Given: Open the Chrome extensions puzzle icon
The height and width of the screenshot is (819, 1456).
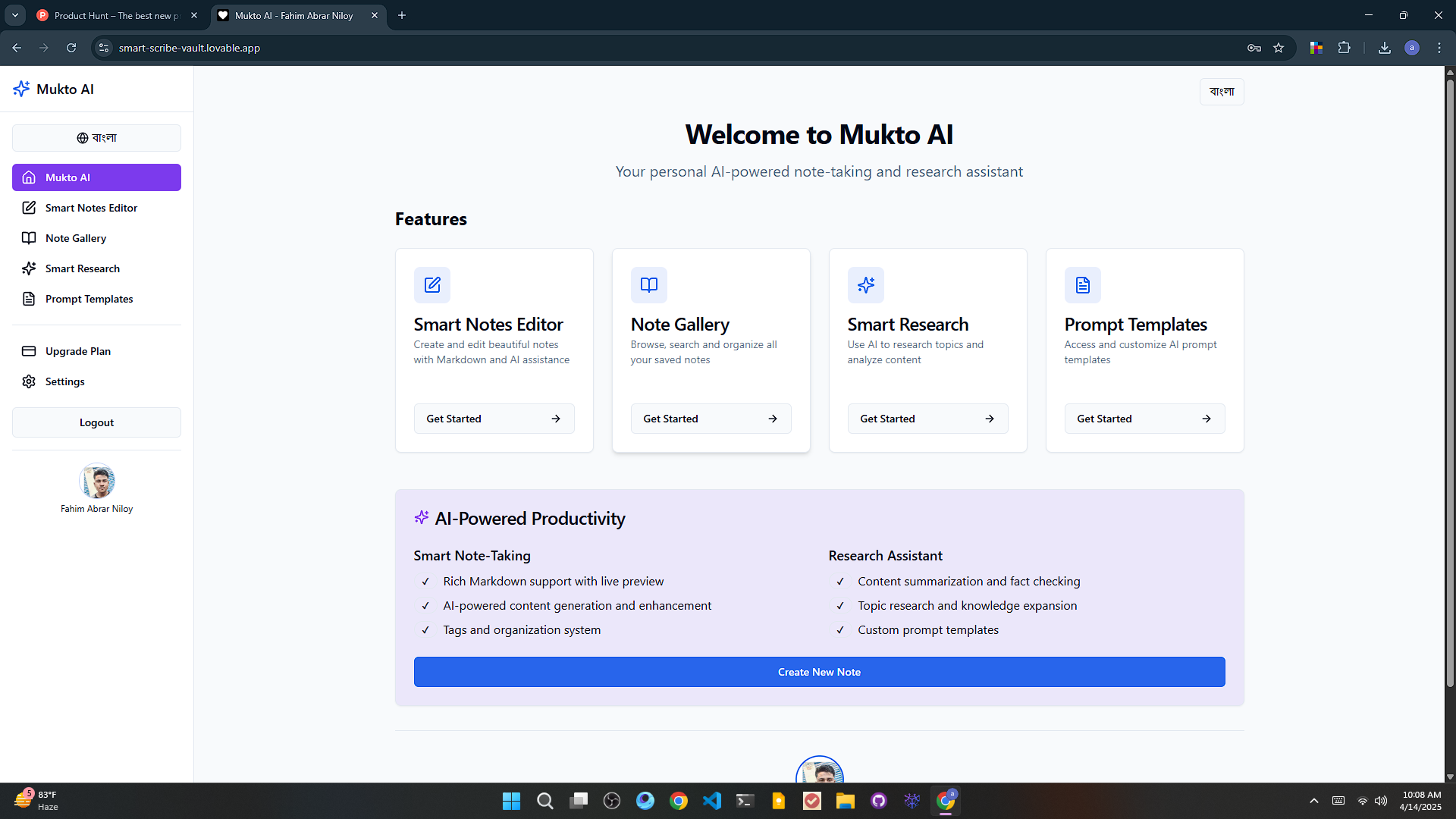Looking at the screenshot, I should click(1345, 48).
